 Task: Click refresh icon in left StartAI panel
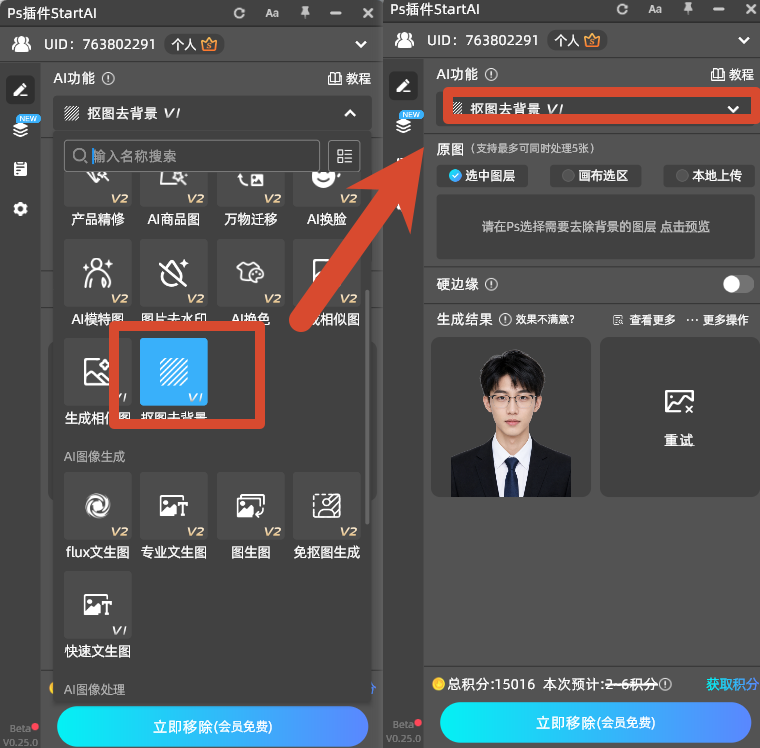pyautogui.click(x=239, y=14)
